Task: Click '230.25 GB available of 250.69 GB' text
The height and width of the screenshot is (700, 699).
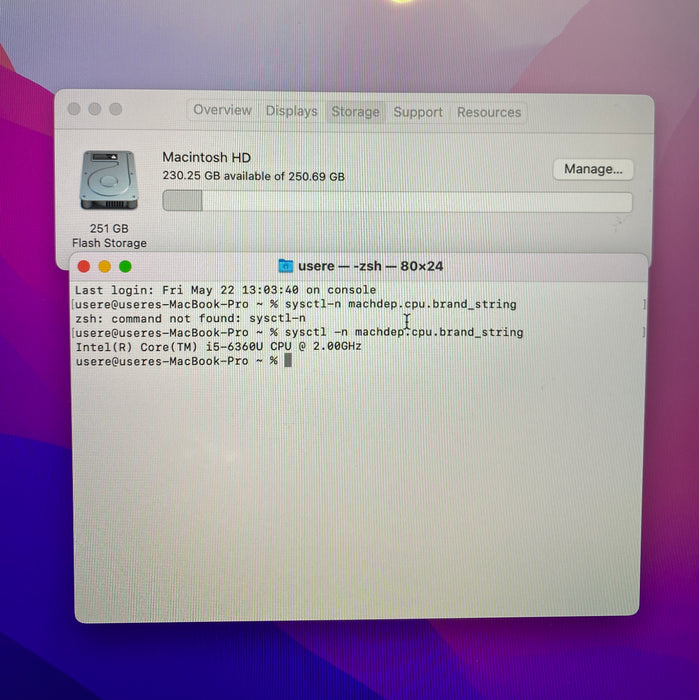Action: [x=253, y=176]
